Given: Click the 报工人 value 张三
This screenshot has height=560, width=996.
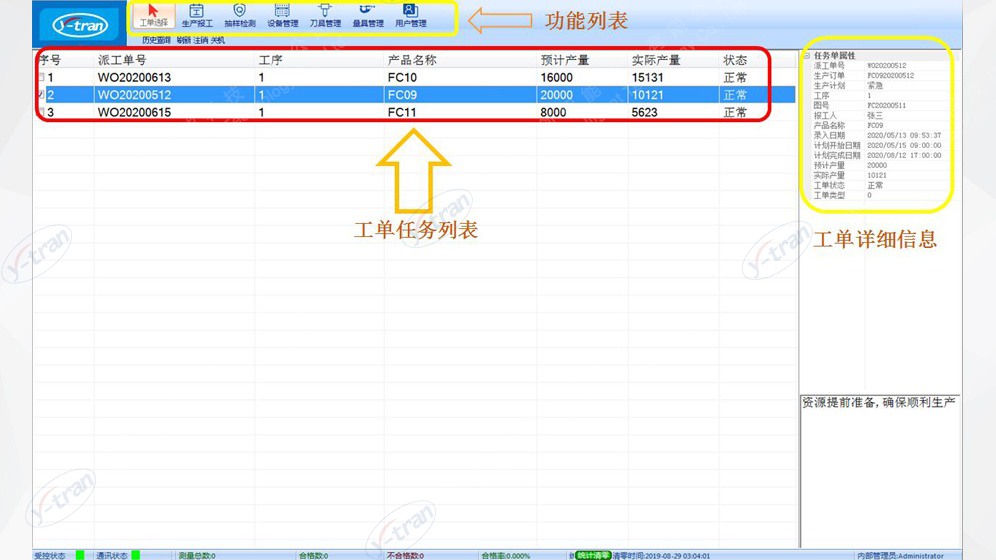Looking at the screenshot, I should click(x=875, y=116).
